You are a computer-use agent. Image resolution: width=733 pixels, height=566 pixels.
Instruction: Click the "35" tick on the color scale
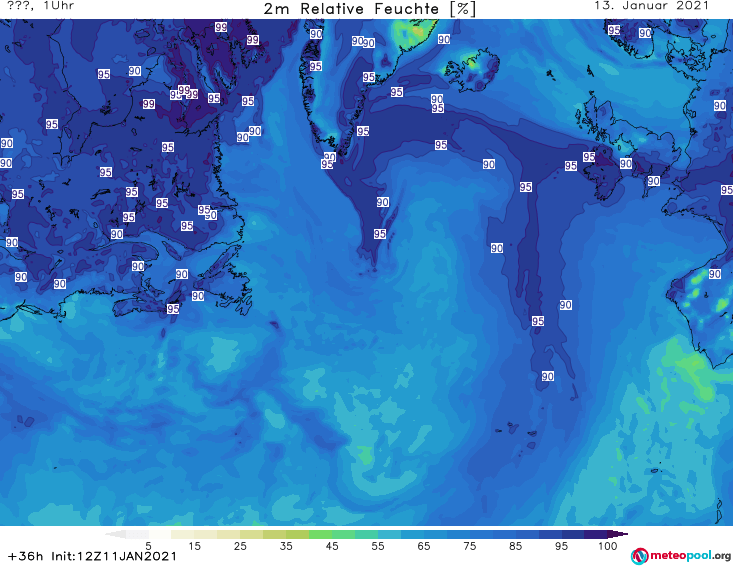pyautogui.click(x=286, y=545)
